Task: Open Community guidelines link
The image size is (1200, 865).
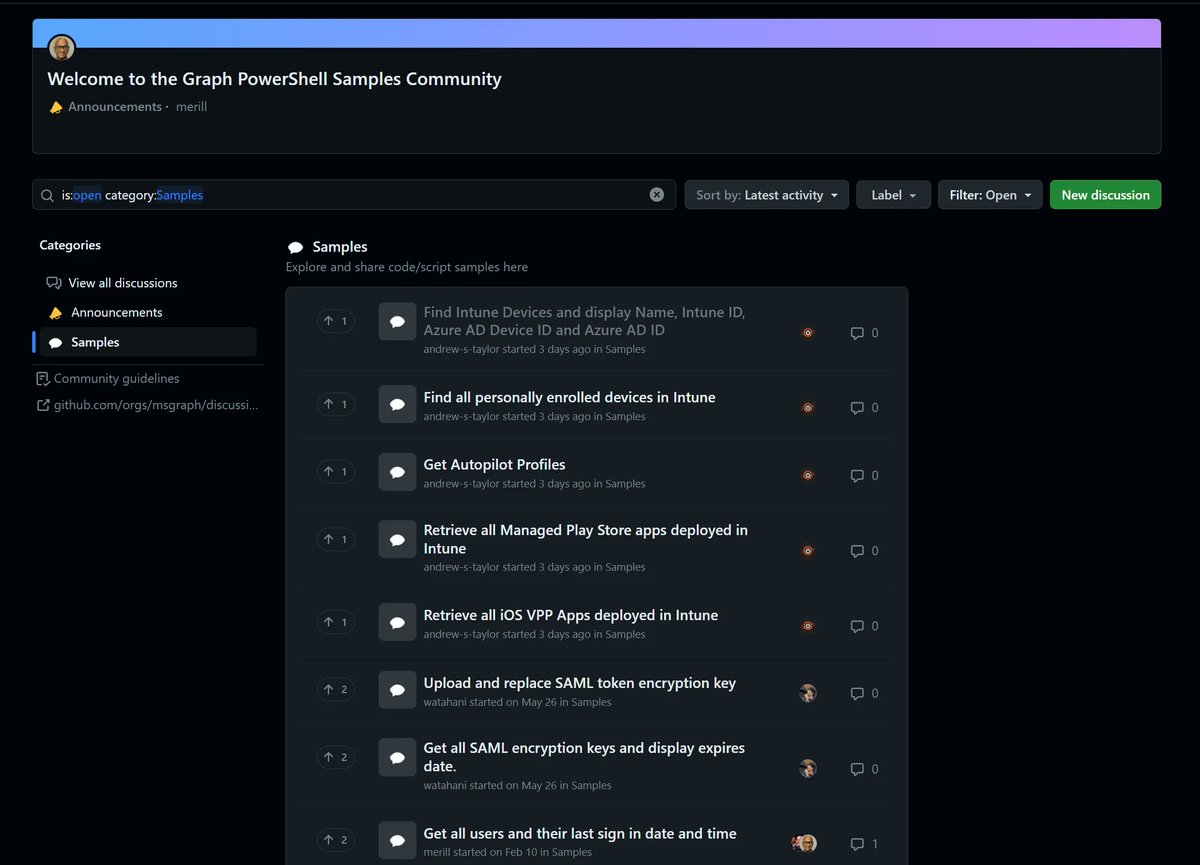Action: click(108, 379)
